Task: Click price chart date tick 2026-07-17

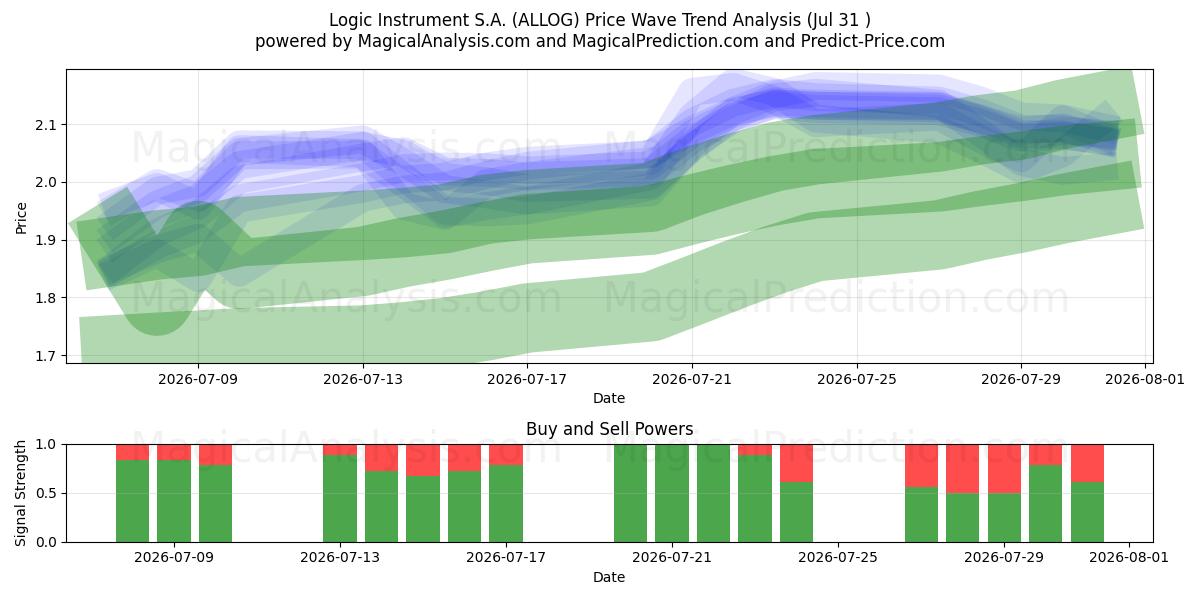Action: point(527,379)
